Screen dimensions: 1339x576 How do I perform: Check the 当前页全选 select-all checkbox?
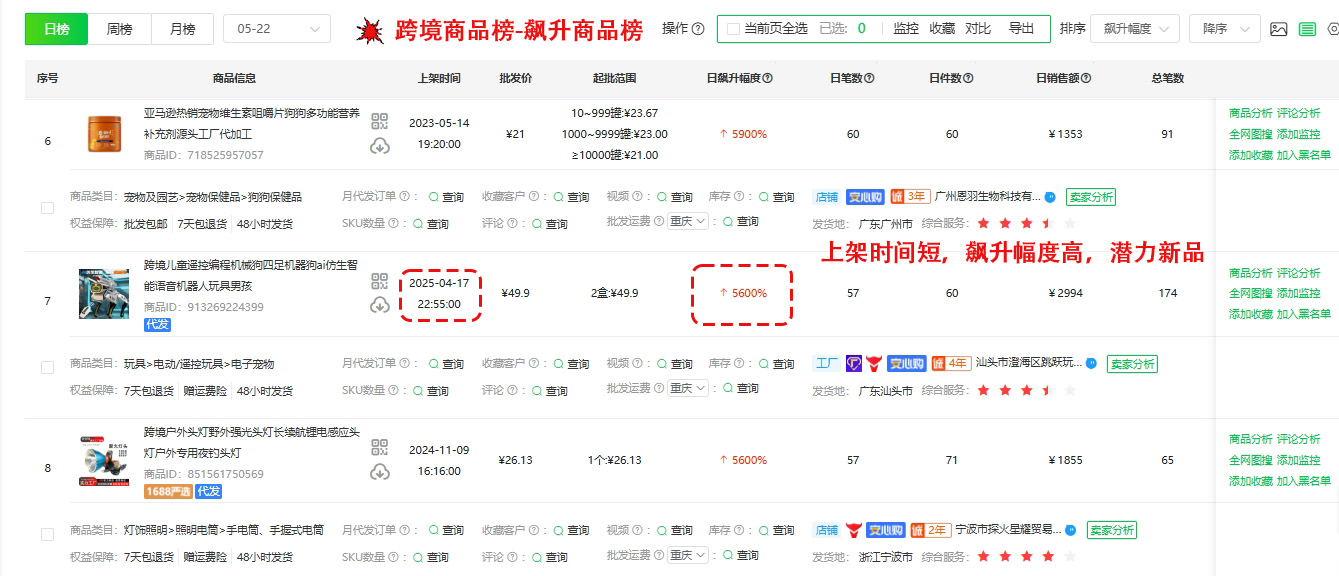732,27
